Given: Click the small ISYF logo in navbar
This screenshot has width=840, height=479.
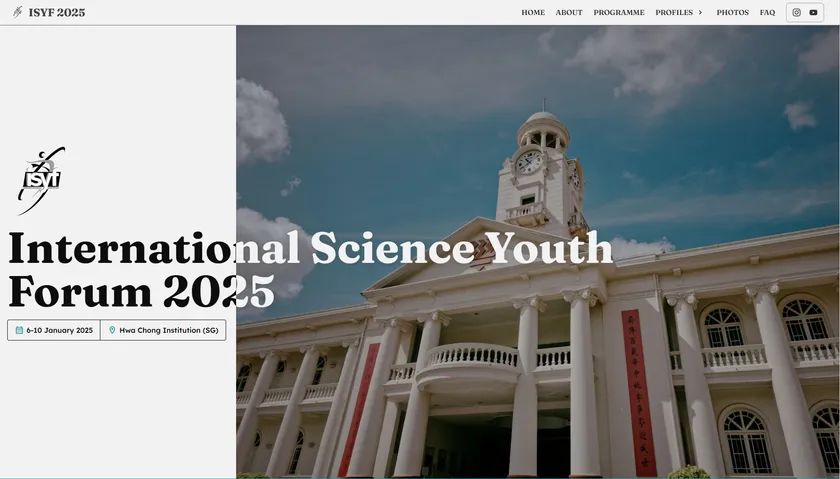Looking at the screenshot, I should tap(17, 12).
